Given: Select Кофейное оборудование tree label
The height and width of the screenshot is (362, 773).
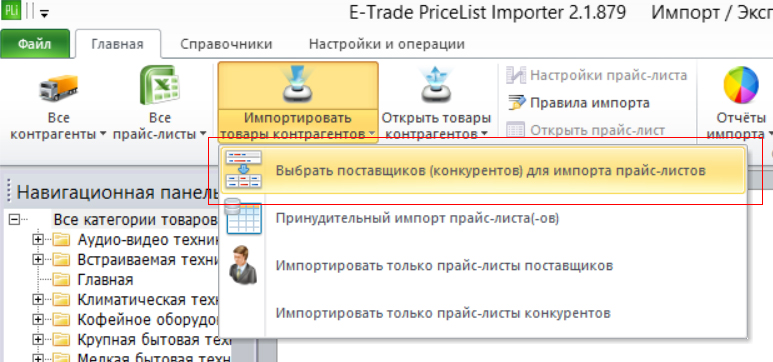Looking at the screenshot, I should pyautogui.click(x=147, y=320).
